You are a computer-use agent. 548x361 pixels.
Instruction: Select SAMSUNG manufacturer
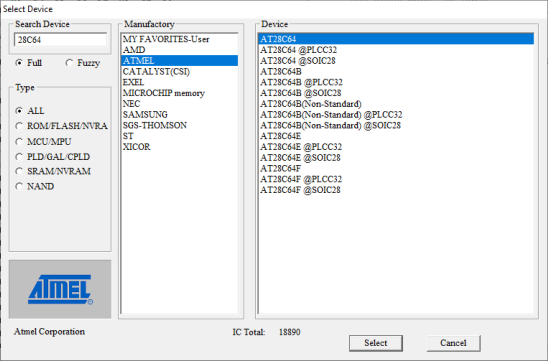point(179,115)
